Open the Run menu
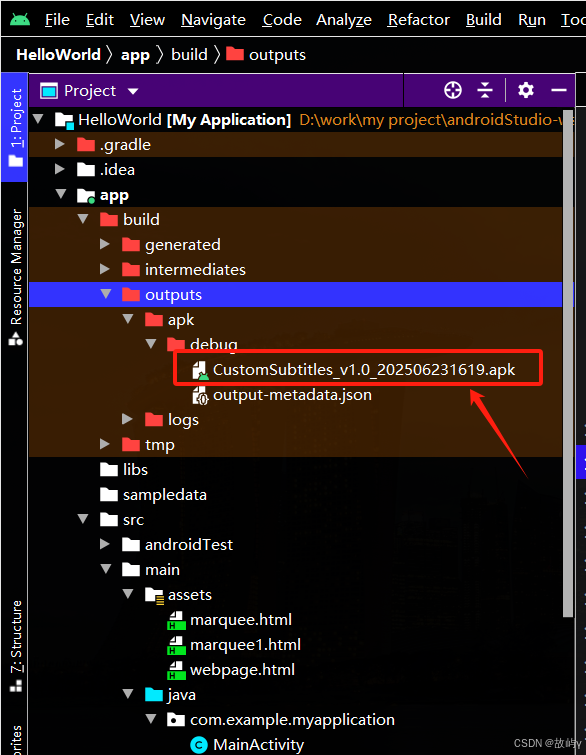Screen dimensions: 586x755 tap(532, 20)
